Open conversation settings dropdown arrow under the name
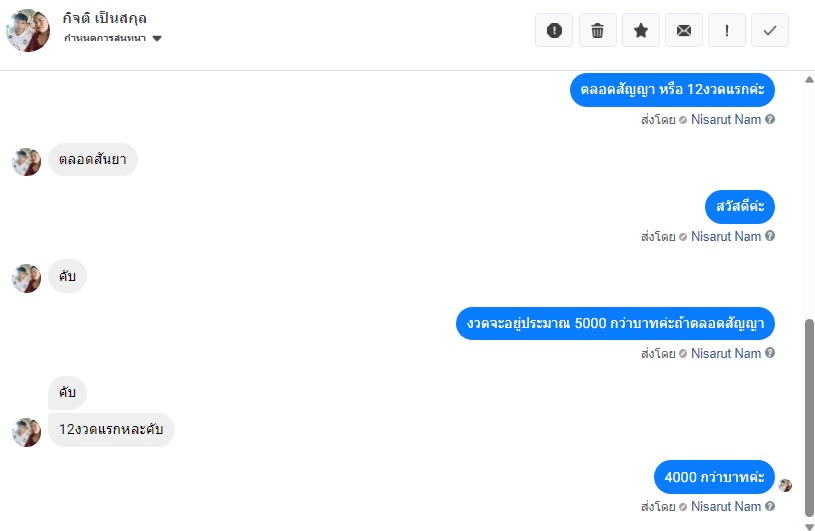 (157, 38)
